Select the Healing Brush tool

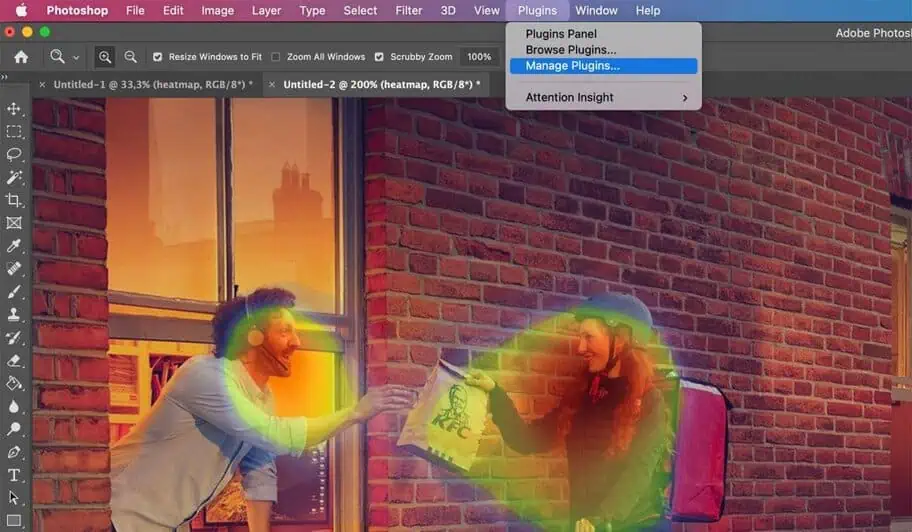(14, 269)
